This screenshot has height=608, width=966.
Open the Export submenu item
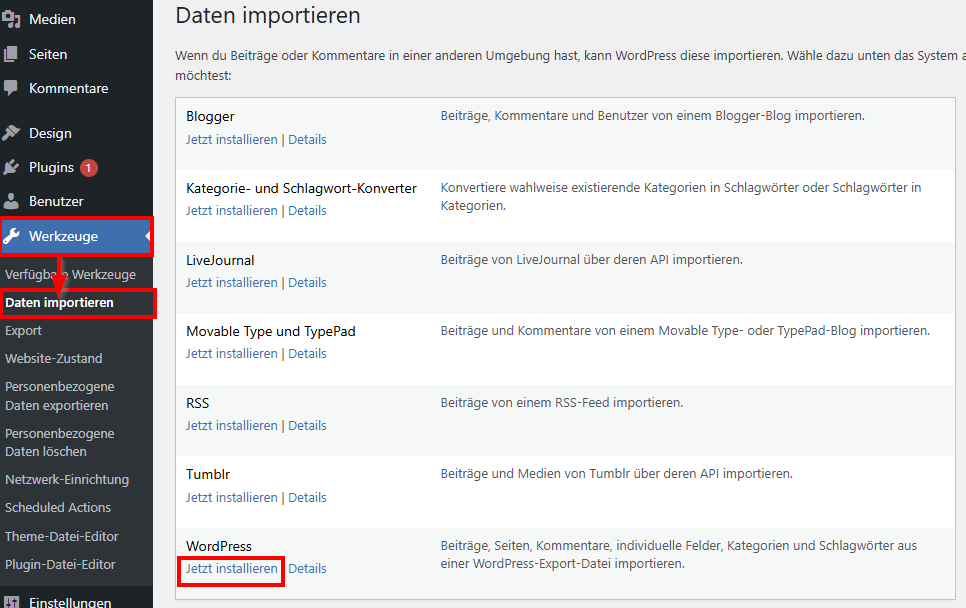point(23,331)
